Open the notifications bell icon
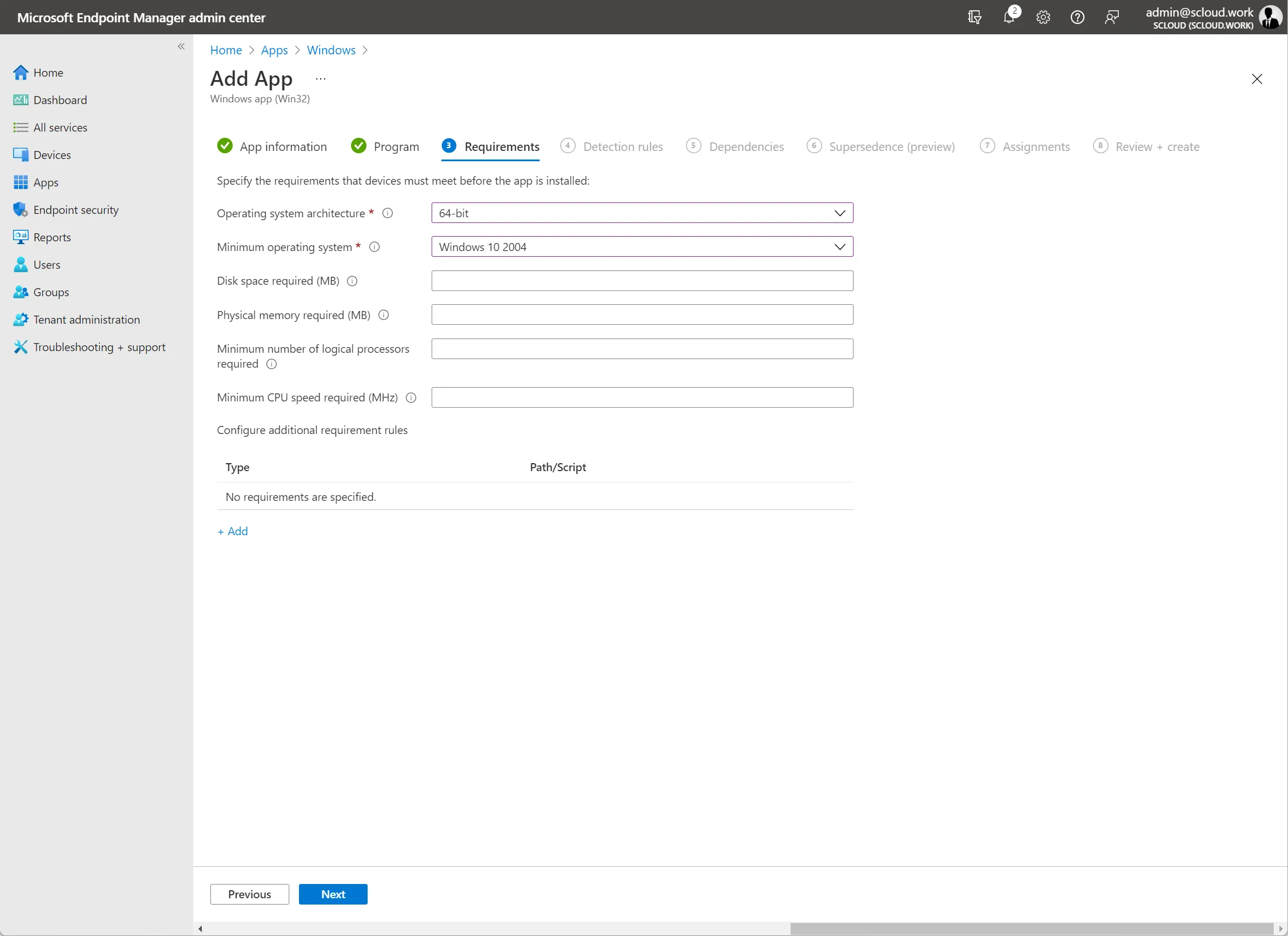The image size is (1288, 936). pyautogui.click(x=1009, y=17)
